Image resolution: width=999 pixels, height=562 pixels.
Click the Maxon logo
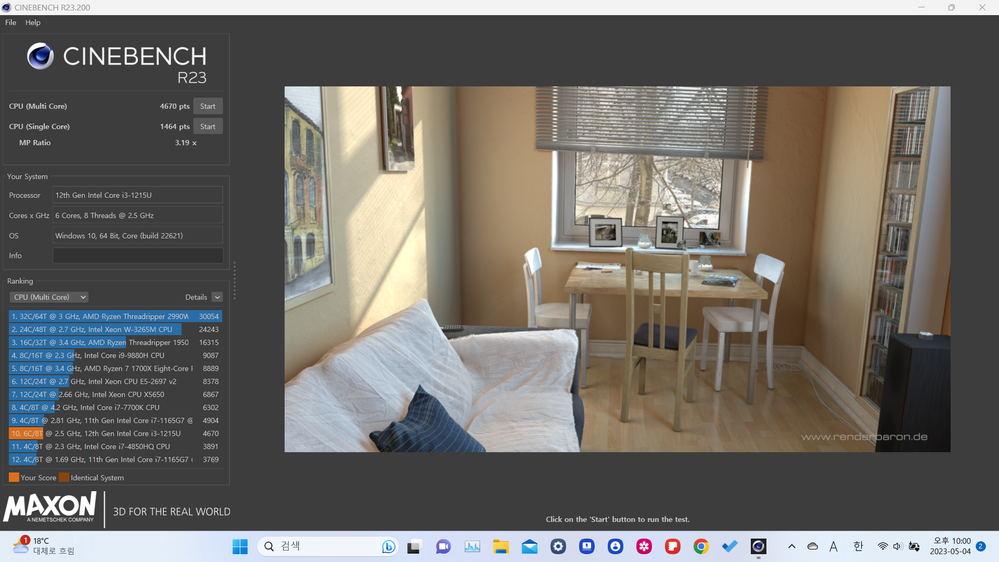[50, 507]
